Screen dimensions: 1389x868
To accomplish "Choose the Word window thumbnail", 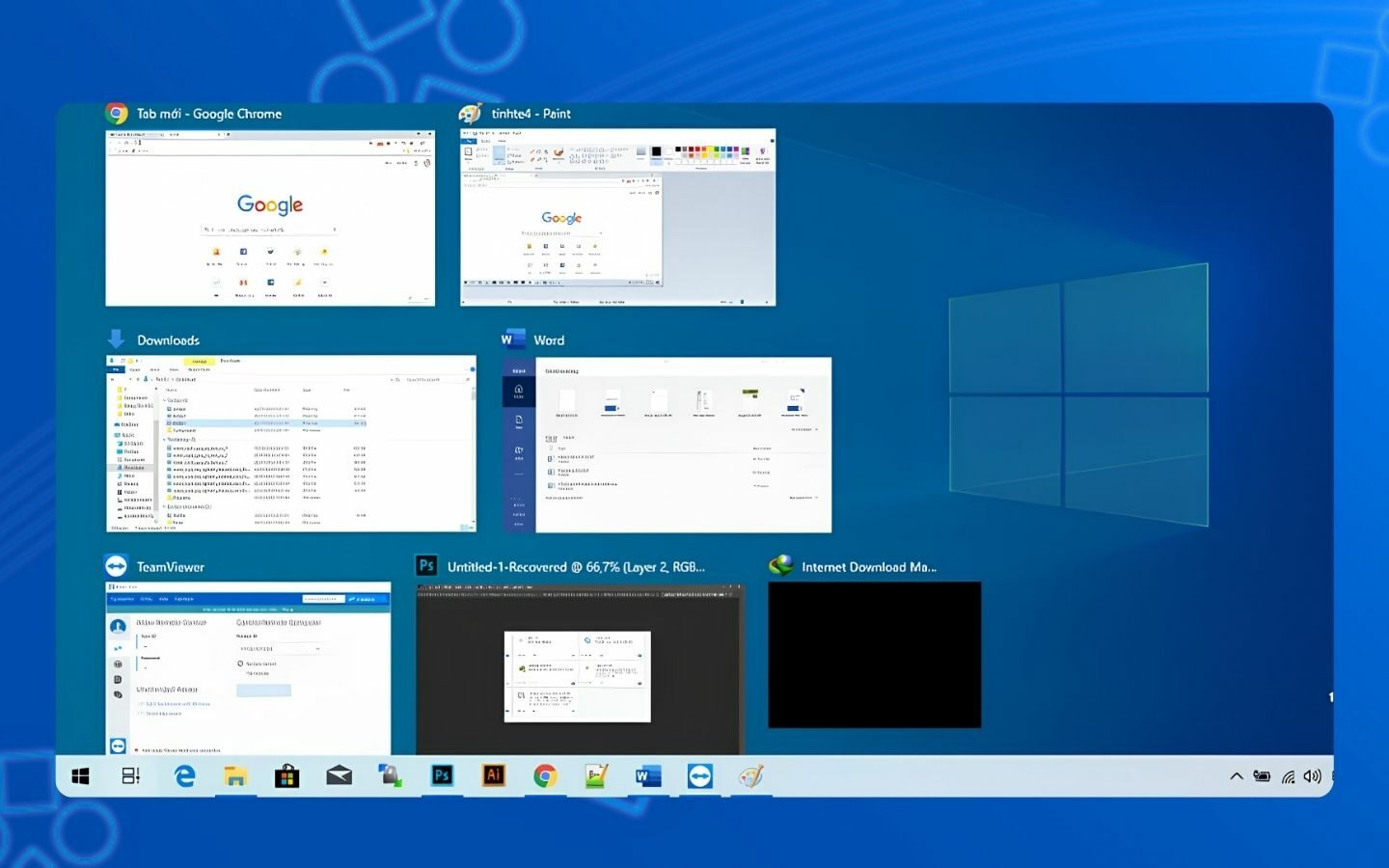I will click(x=667, y=445).
